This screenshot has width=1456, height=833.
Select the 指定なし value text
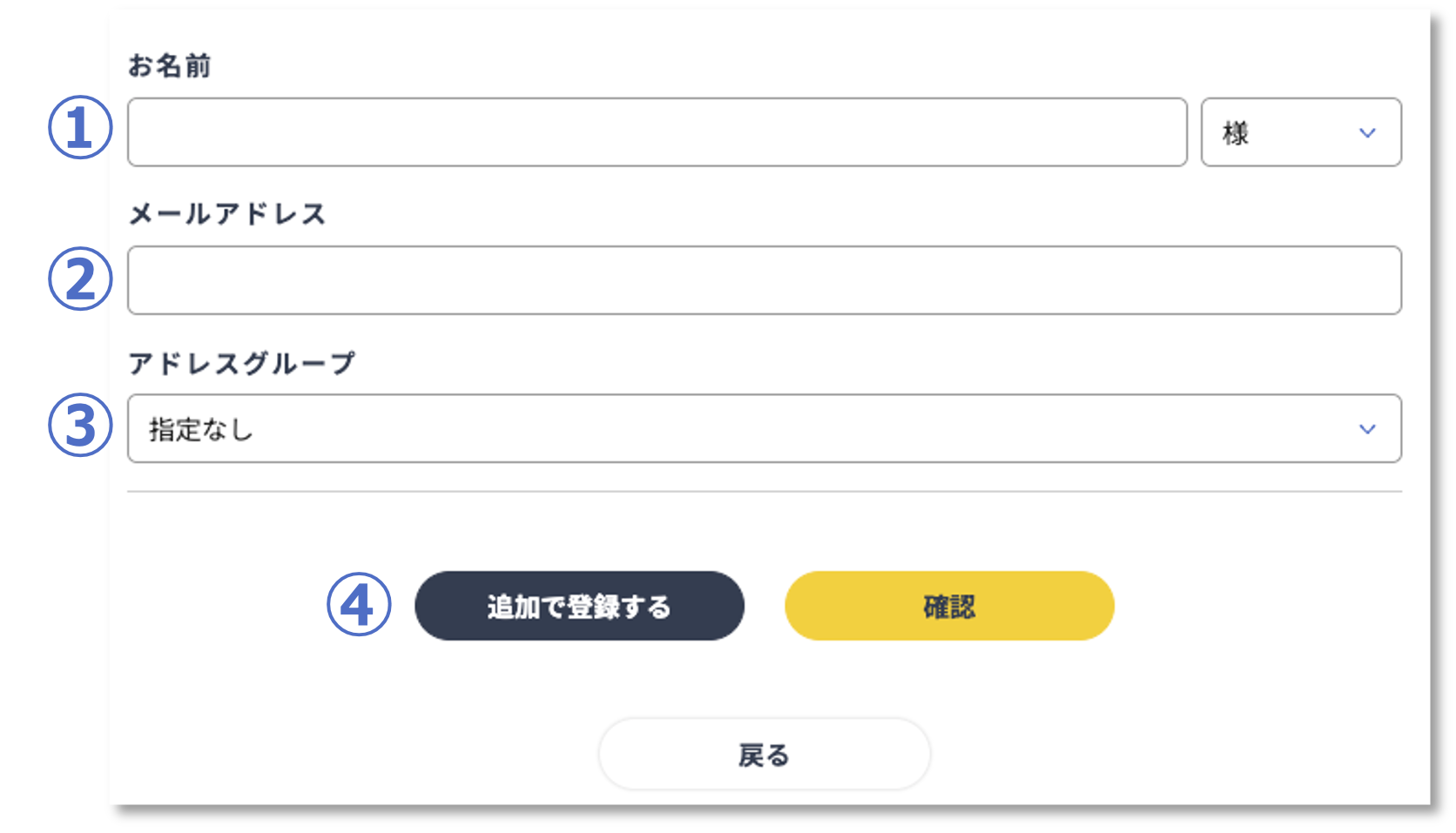tap(201, 429)
